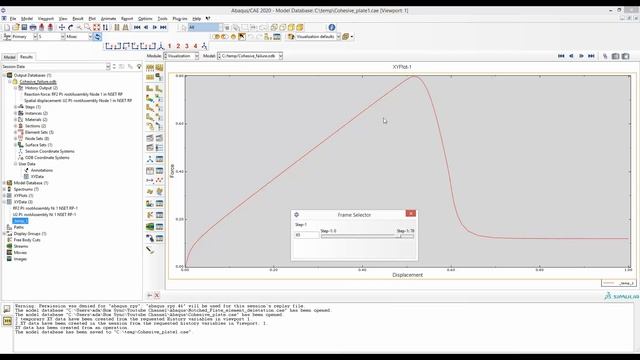Viewport: 640px width, 360px height.
Task: Click the New Model Database icon
Action: coord(7,27)
